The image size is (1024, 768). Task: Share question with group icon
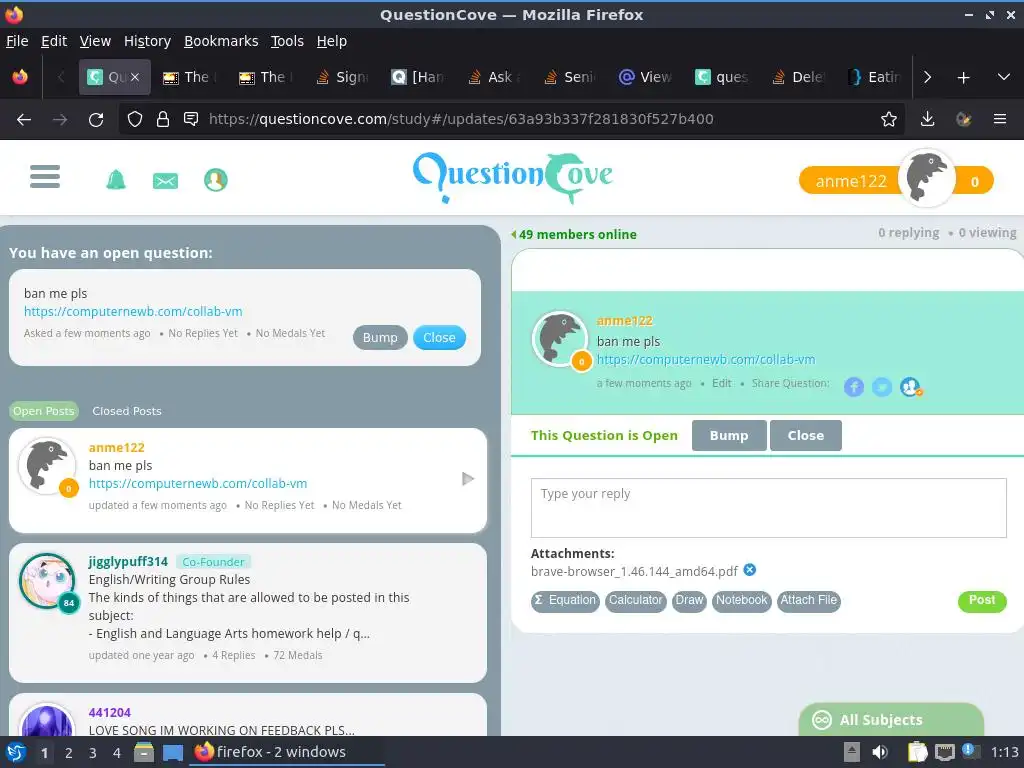click(x=910, y=387)
